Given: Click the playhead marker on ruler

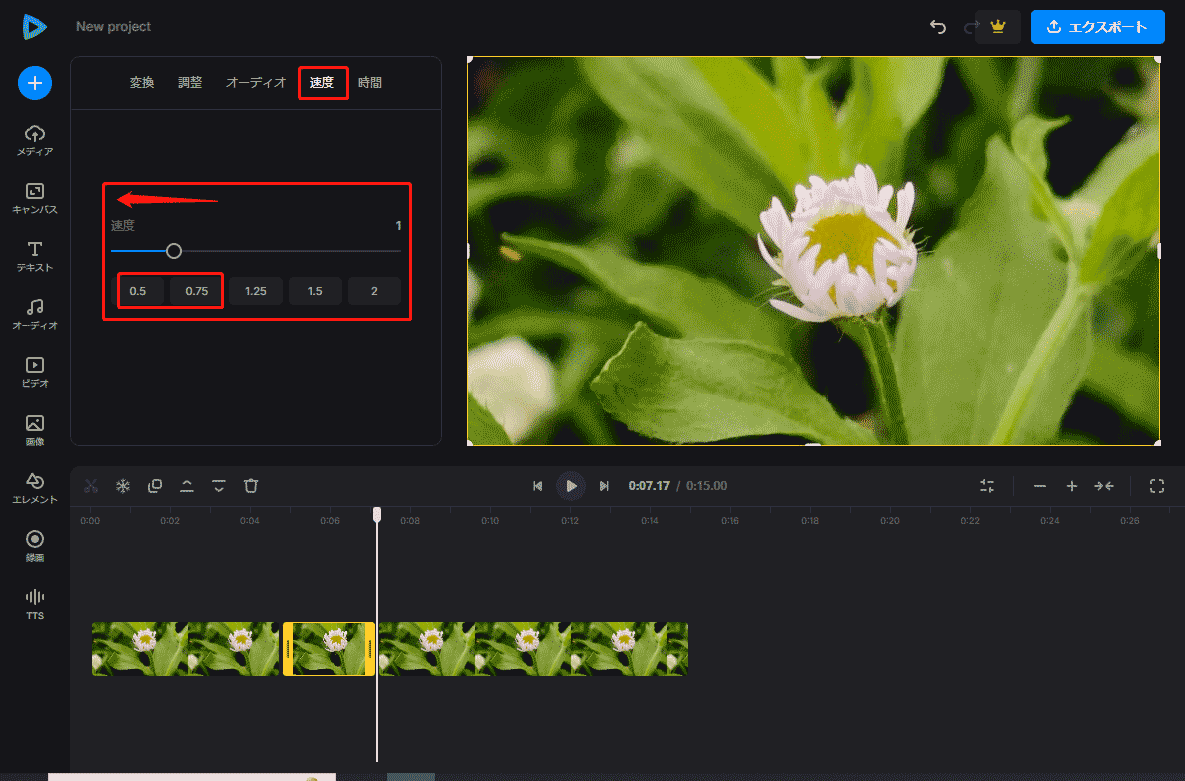Looking at the screenshot, I should pyautogui.click(x=377, y=514).
